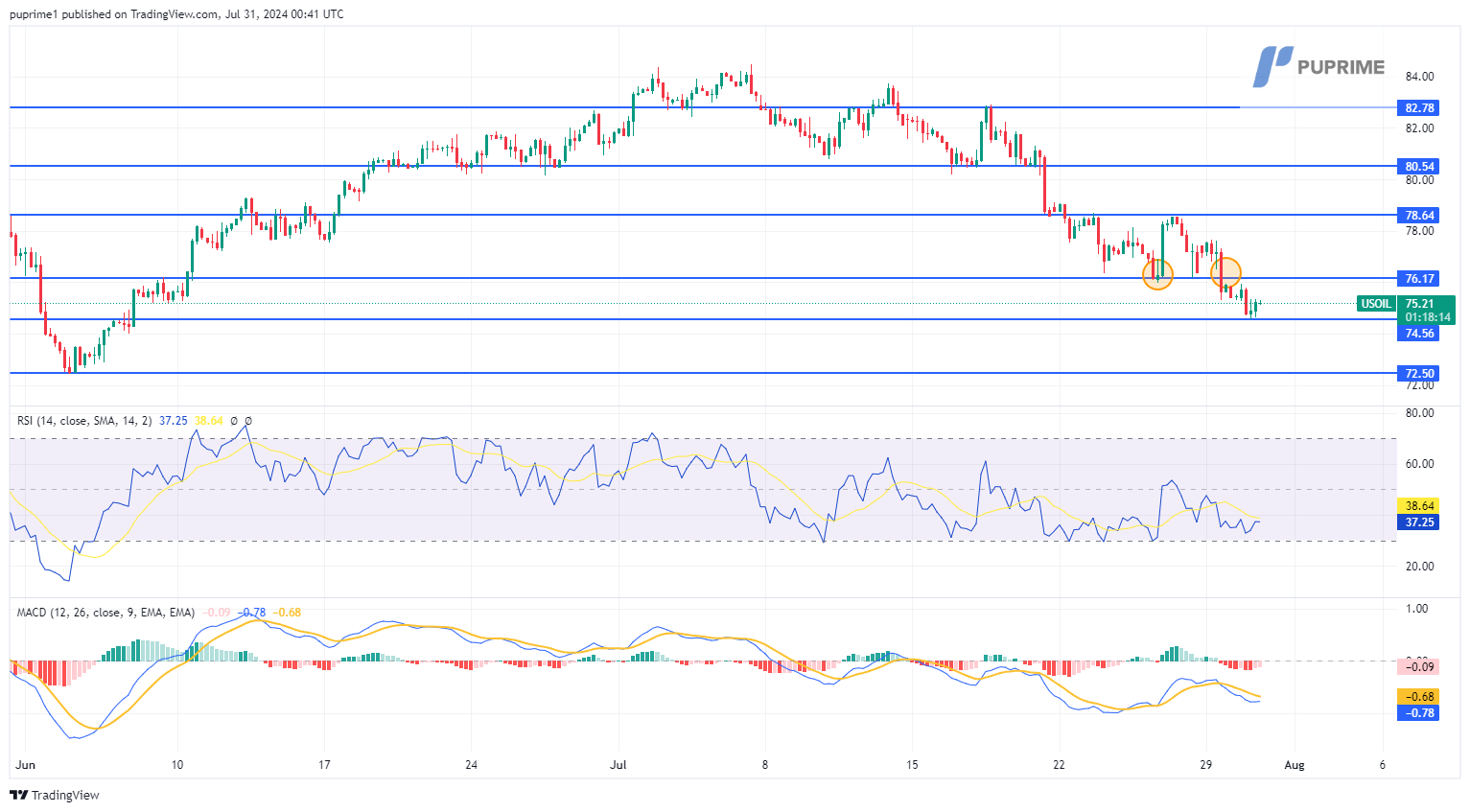Click the 84.00 price axis label
The height and width of the screenshot is (812, 1470).
tap(1419, 77)
